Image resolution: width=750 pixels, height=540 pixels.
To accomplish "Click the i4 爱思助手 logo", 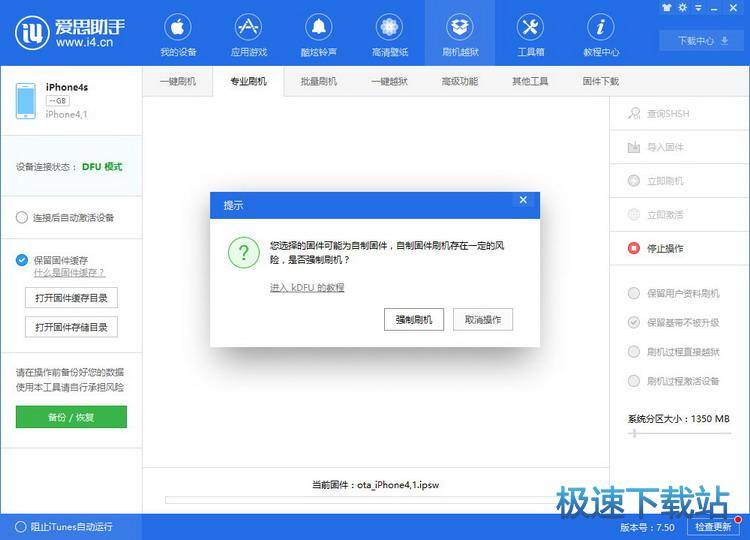I will click(70, 33).
